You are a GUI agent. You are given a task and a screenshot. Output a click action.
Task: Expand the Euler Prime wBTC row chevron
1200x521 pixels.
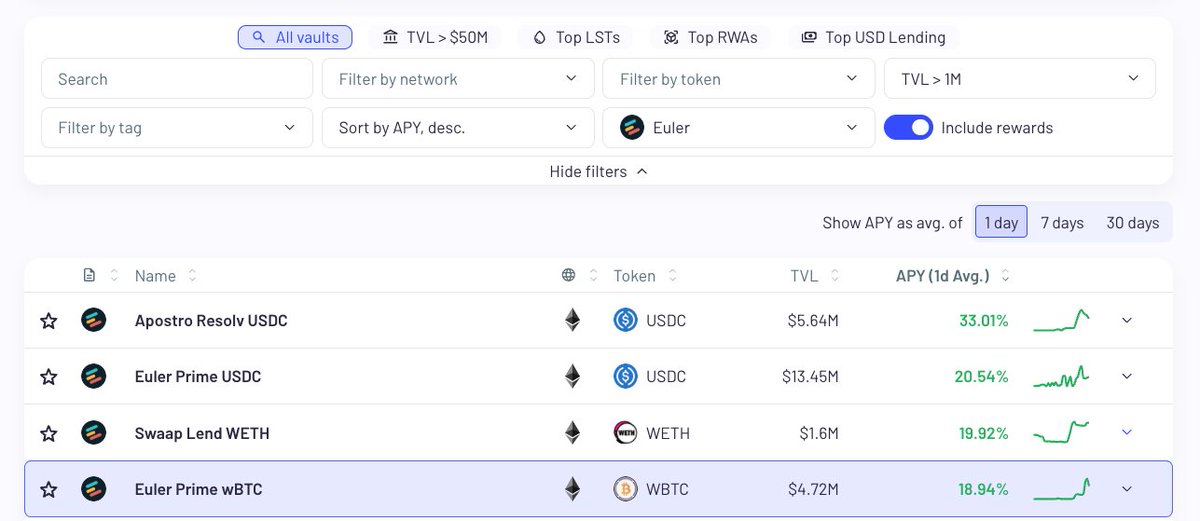[1127, 489]
